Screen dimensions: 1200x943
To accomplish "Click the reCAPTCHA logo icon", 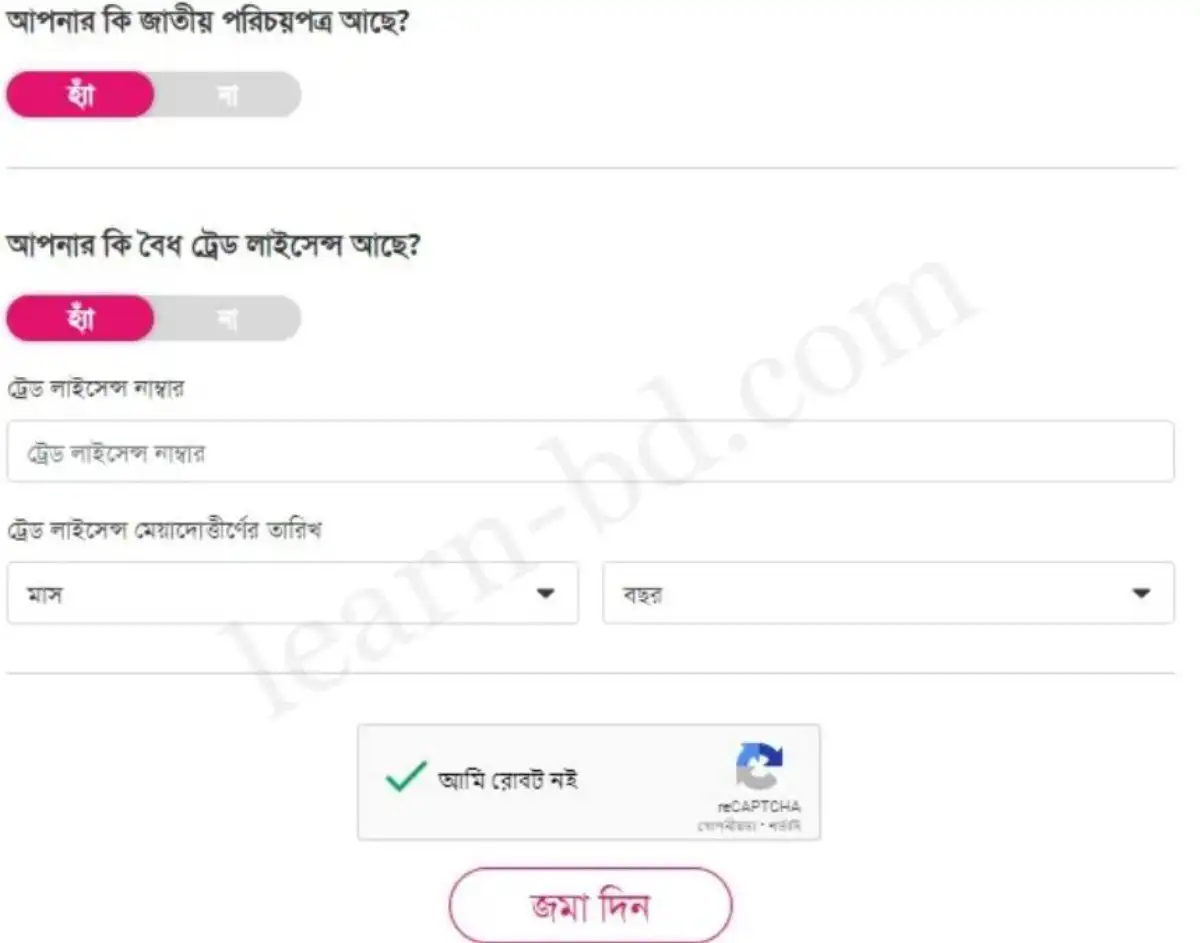I will [x=762, y=764].
